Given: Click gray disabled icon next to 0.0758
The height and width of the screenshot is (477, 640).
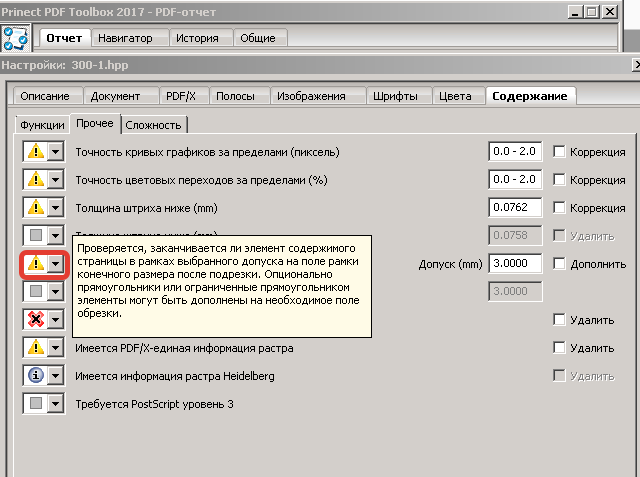Looking at the screenshot, I should (x=36, y=235).
